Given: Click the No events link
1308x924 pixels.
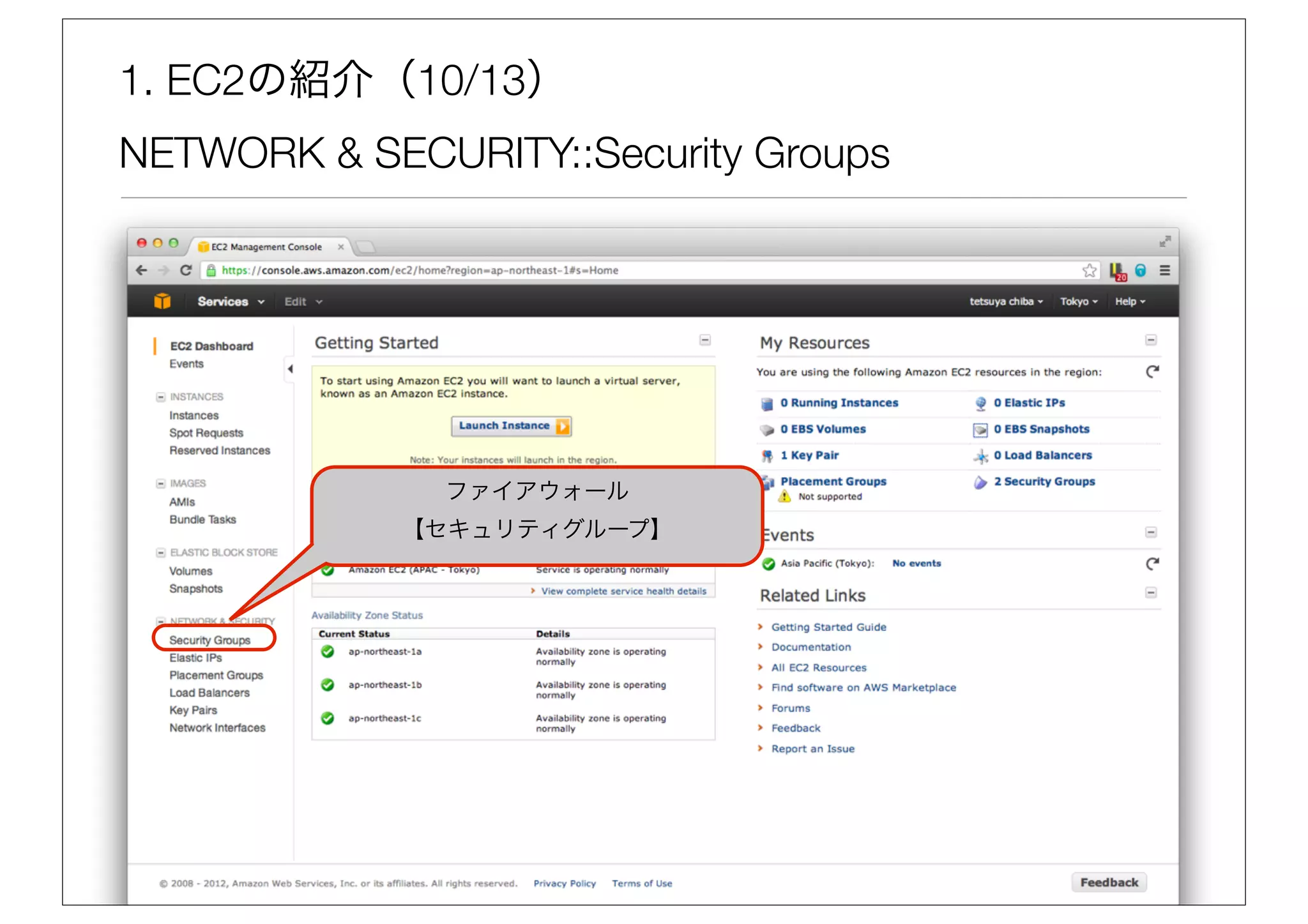Looking at the screenshot, I should [x=916, y=563].
